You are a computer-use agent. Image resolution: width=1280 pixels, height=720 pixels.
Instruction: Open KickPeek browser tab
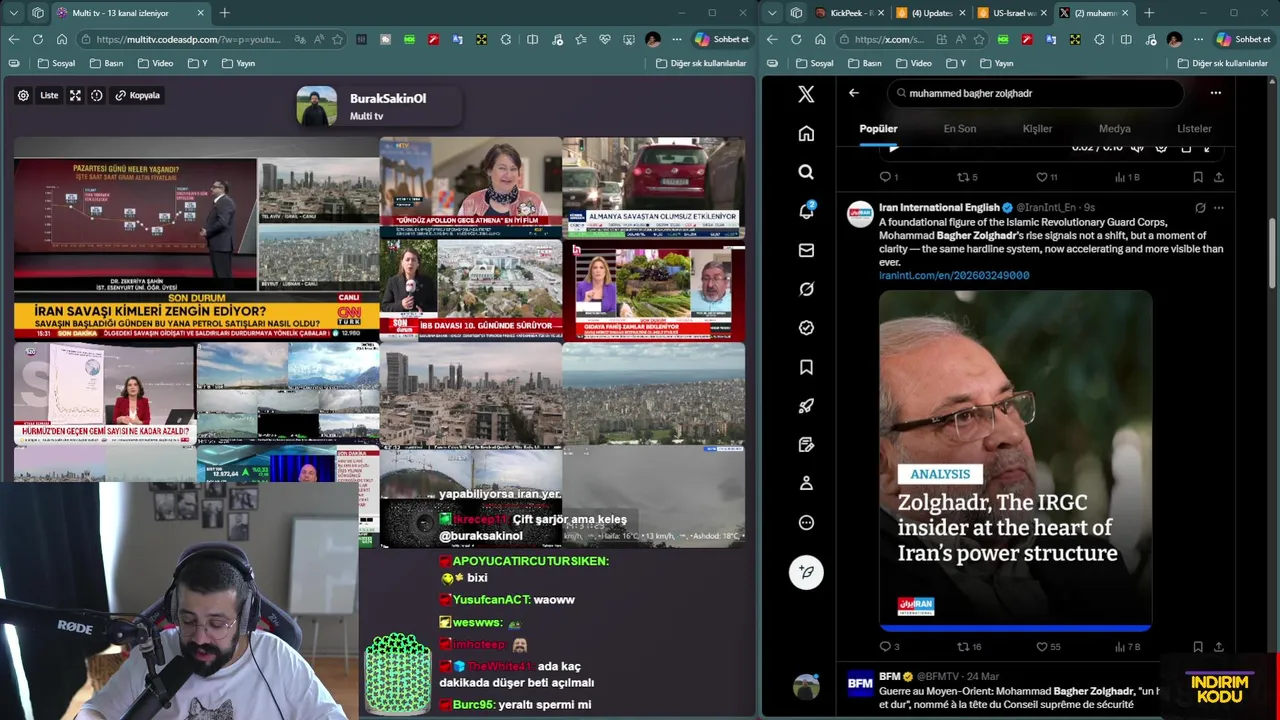pyautogui.click(x=849, y=13)
